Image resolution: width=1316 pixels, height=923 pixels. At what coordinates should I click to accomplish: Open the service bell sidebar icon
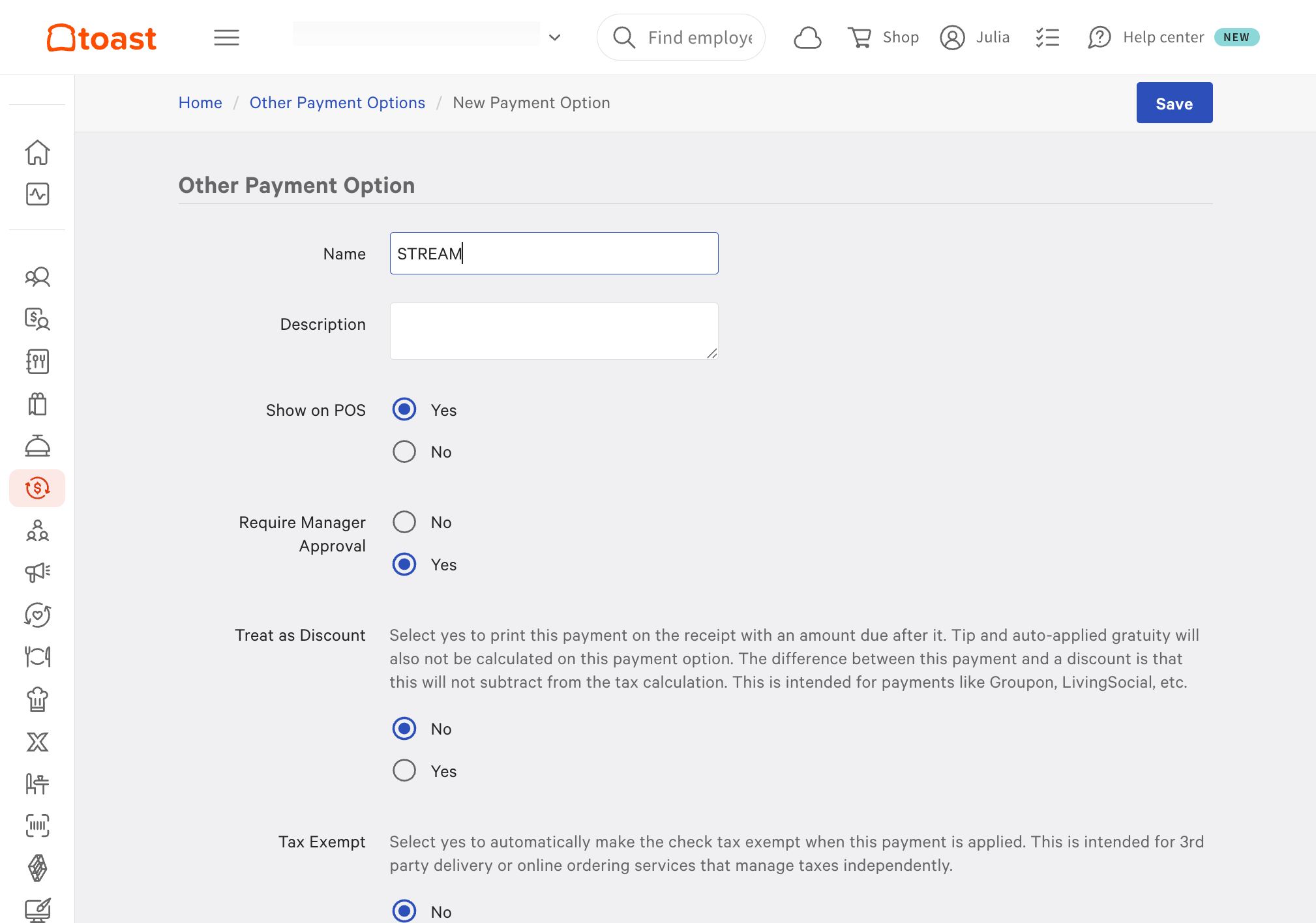(37, 446)
